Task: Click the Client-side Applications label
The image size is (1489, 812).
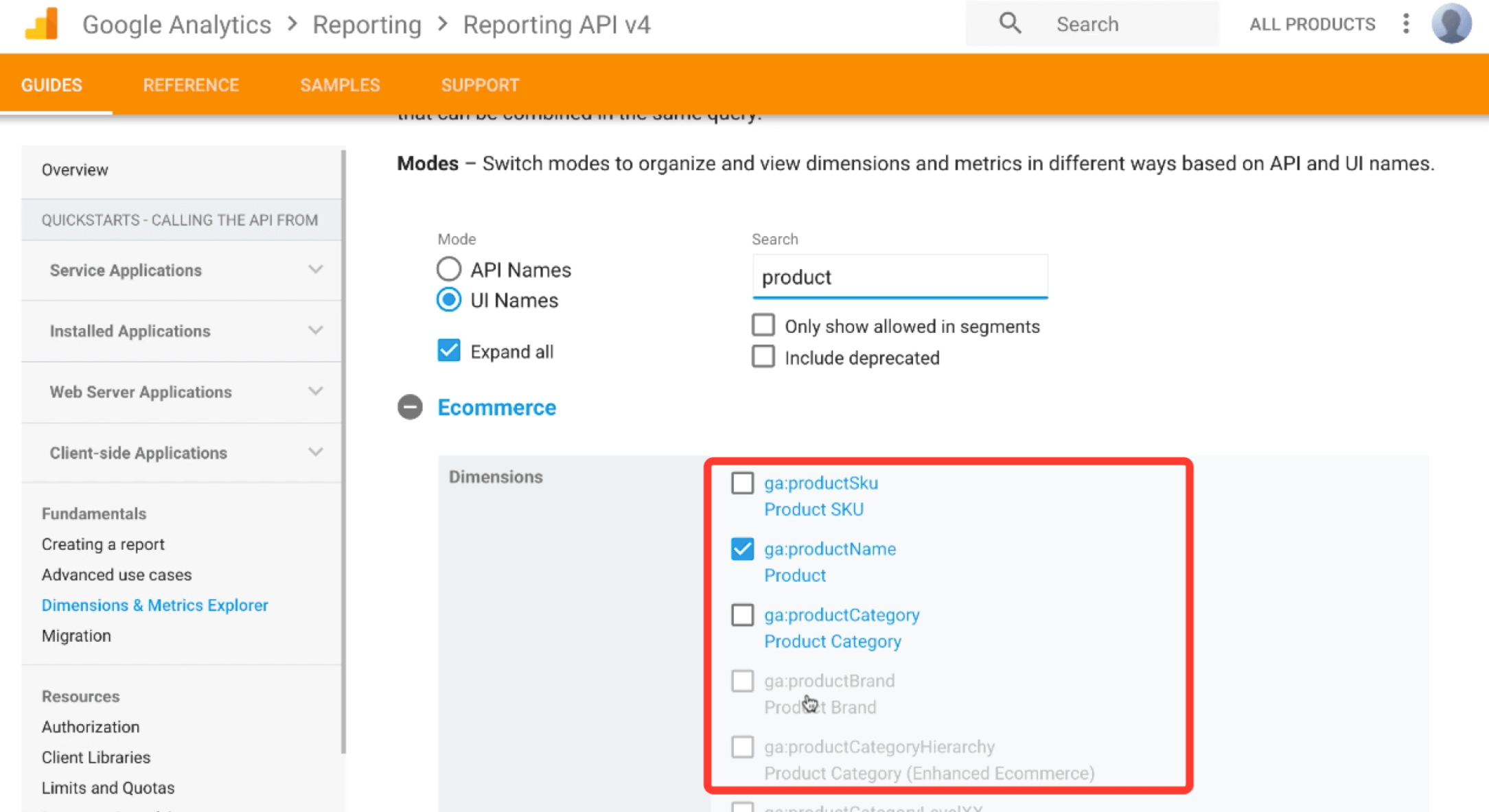Action: click(138, 453)
